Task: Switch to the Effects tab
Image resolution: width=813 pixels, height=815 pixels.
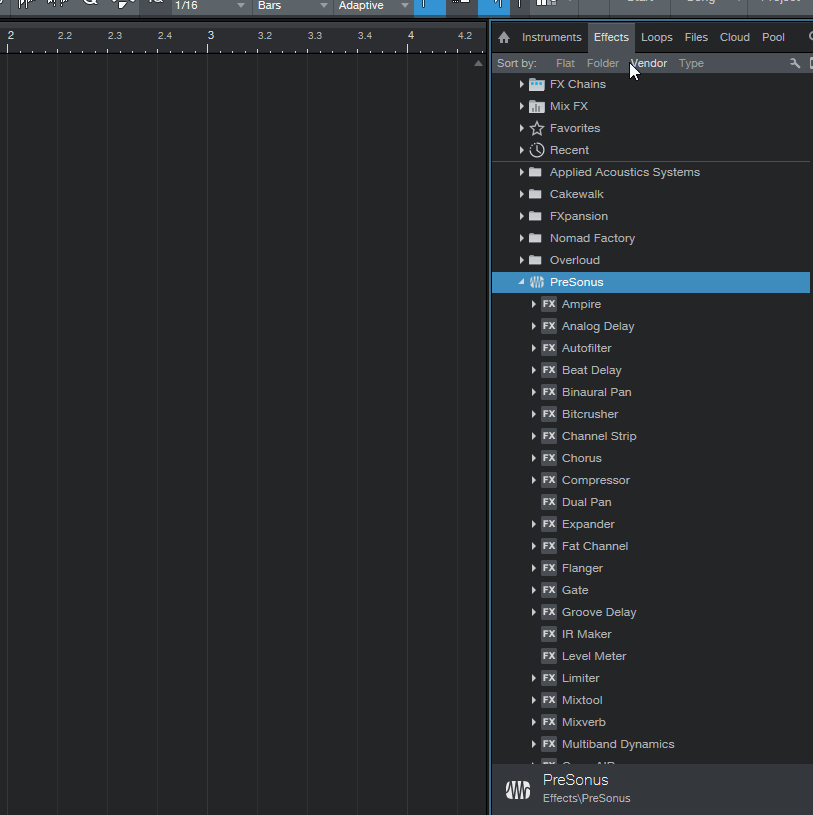Action: pyautogui.click(x=611, y=37)
